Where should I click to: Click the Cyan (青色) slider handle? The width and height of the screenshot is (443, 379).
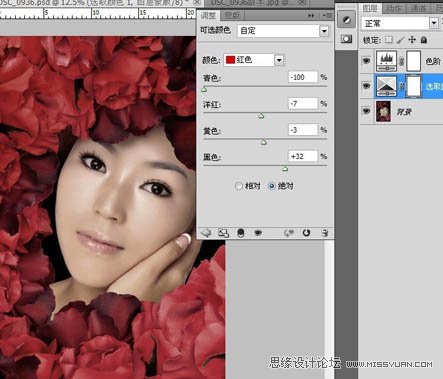pos(204,89)
